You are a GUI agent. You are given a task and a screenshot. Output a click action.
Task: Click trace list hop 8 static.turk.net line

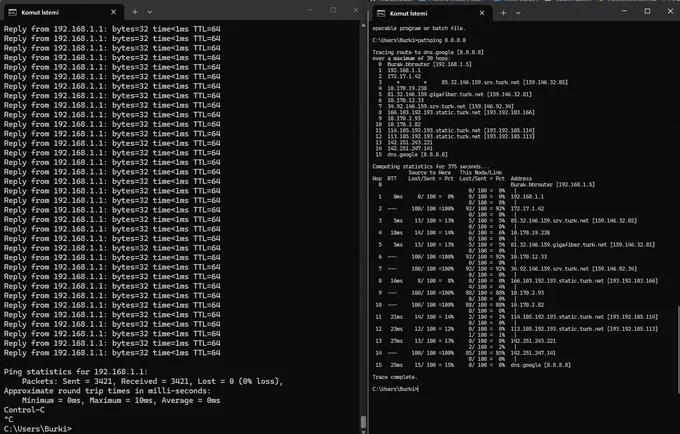click(456, 112)
